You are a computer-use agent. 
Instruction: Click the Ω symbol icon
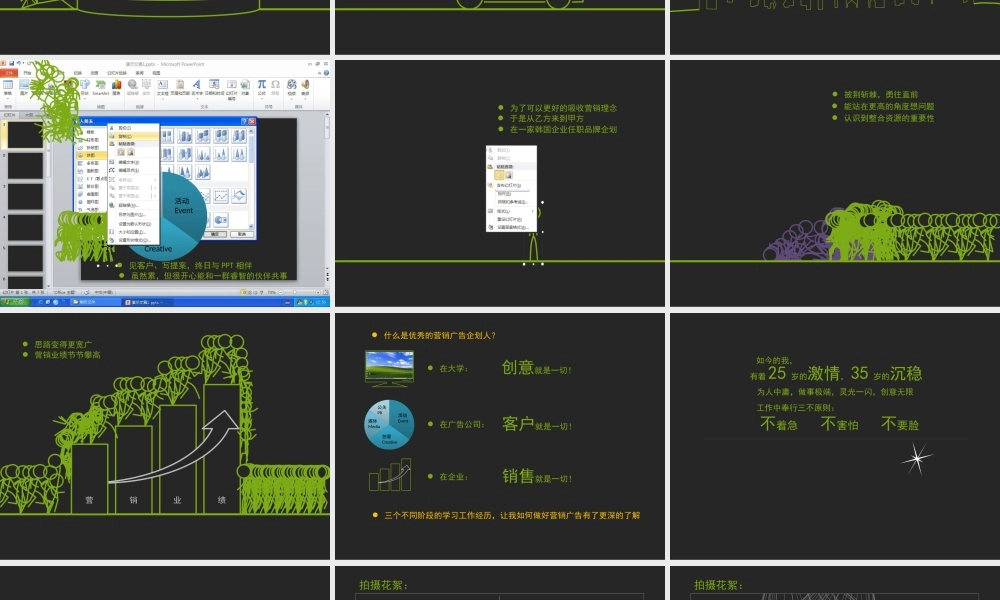pyautogui.click(x=276, y=86)
